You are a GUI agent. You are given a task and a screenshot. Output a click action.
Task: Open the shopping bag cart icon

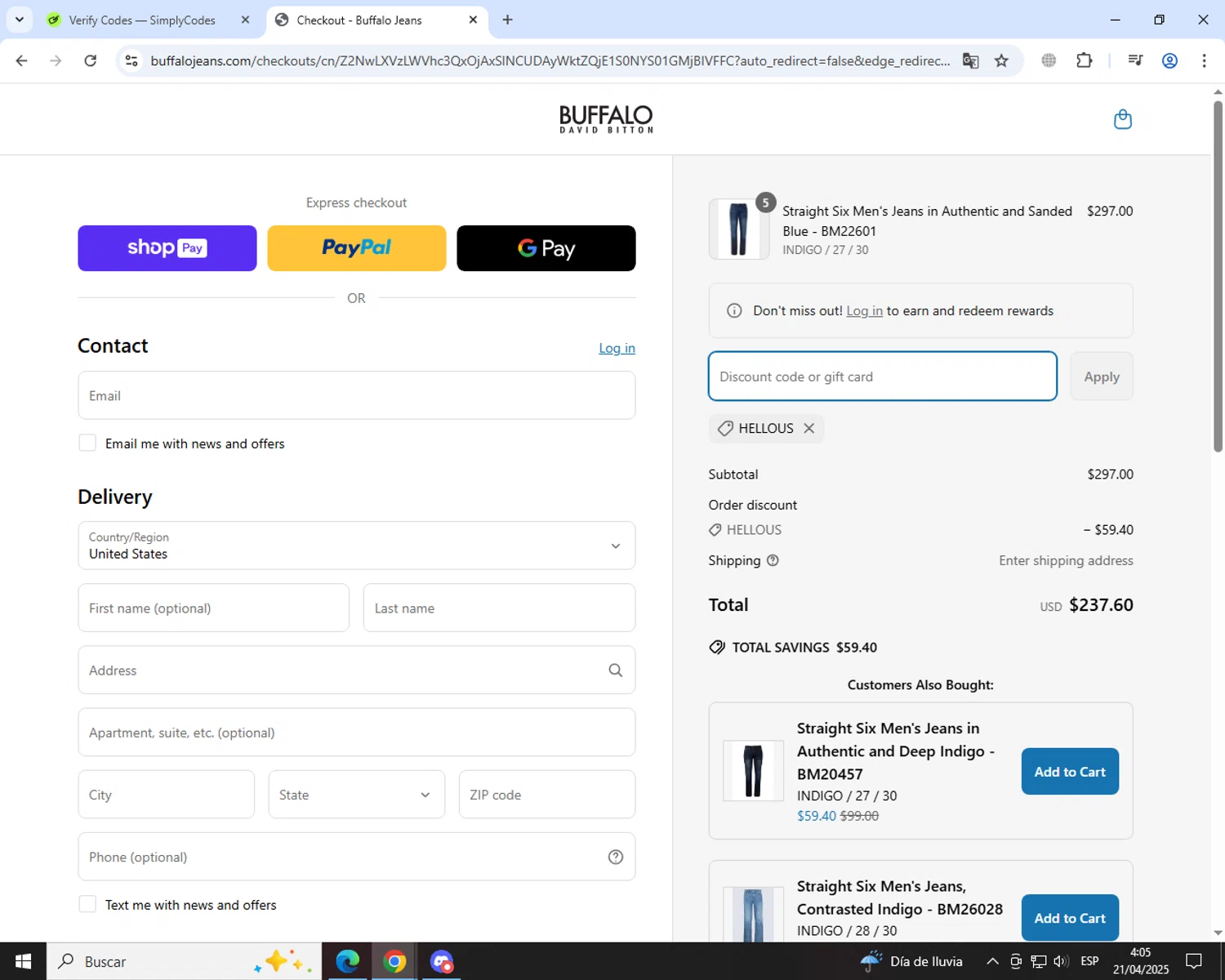(1123, 119)
